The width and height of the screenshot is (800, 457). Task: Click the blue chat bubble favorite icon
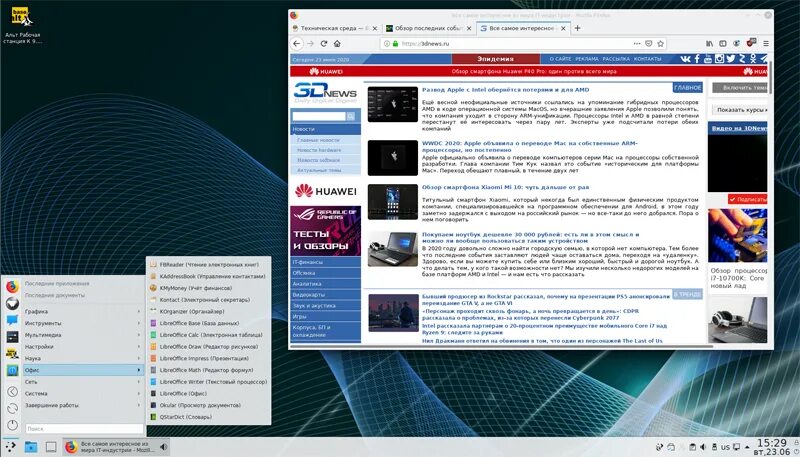12,320
